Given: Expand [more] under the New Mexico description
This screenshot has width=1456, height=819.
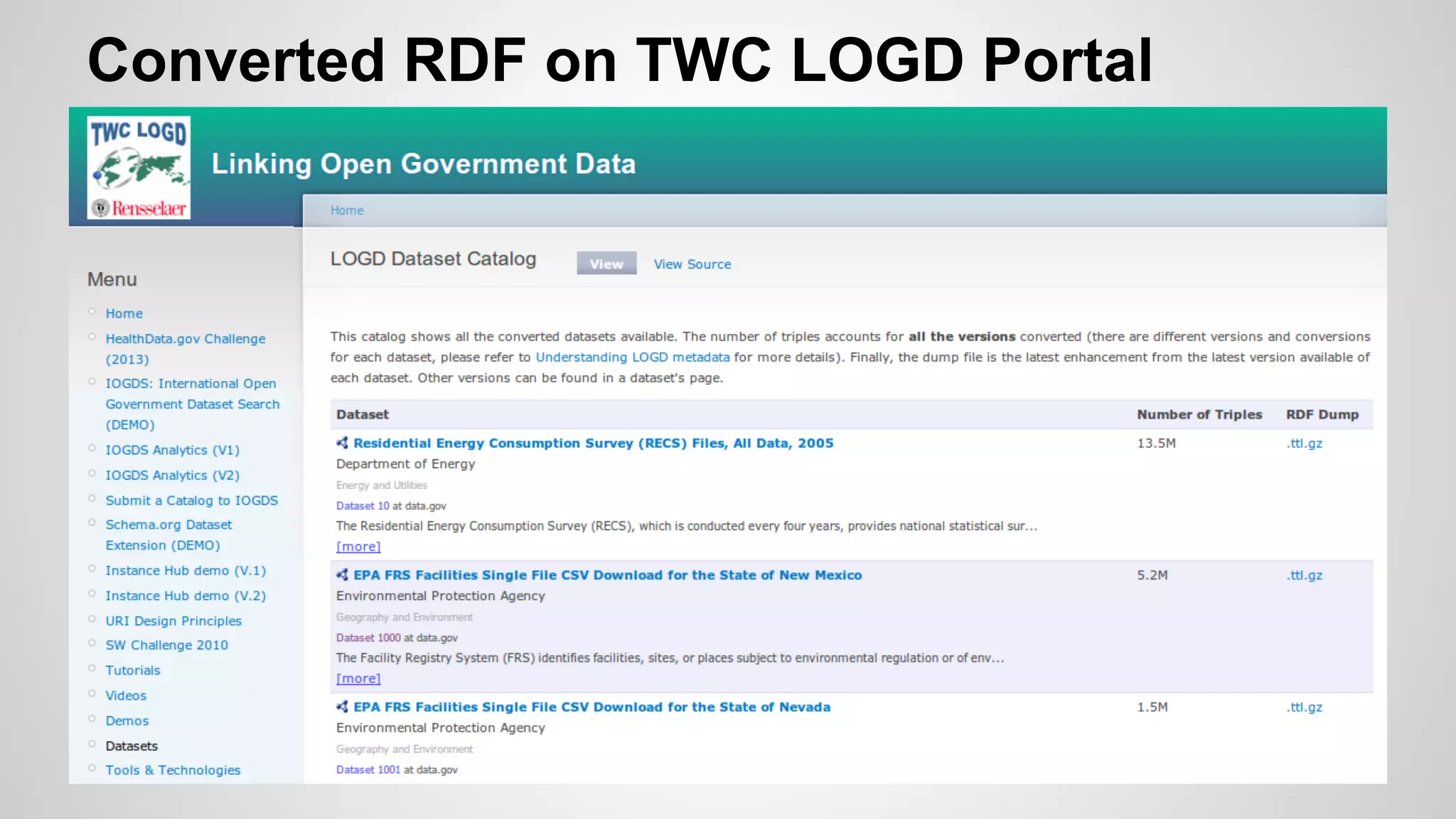Looking at the screenshot, I should point(358,678).
